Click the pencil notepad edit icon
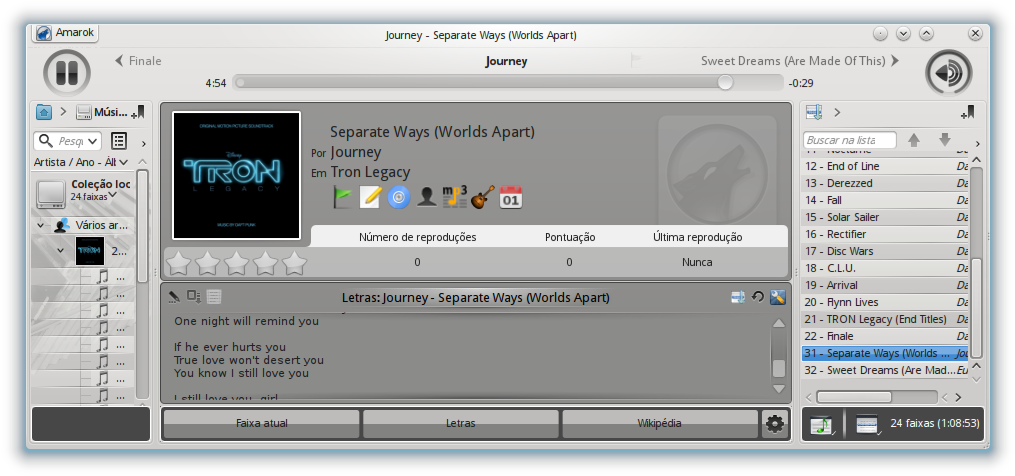The height and width of the screenshot is (476, 1015). [x=371, y=197]
